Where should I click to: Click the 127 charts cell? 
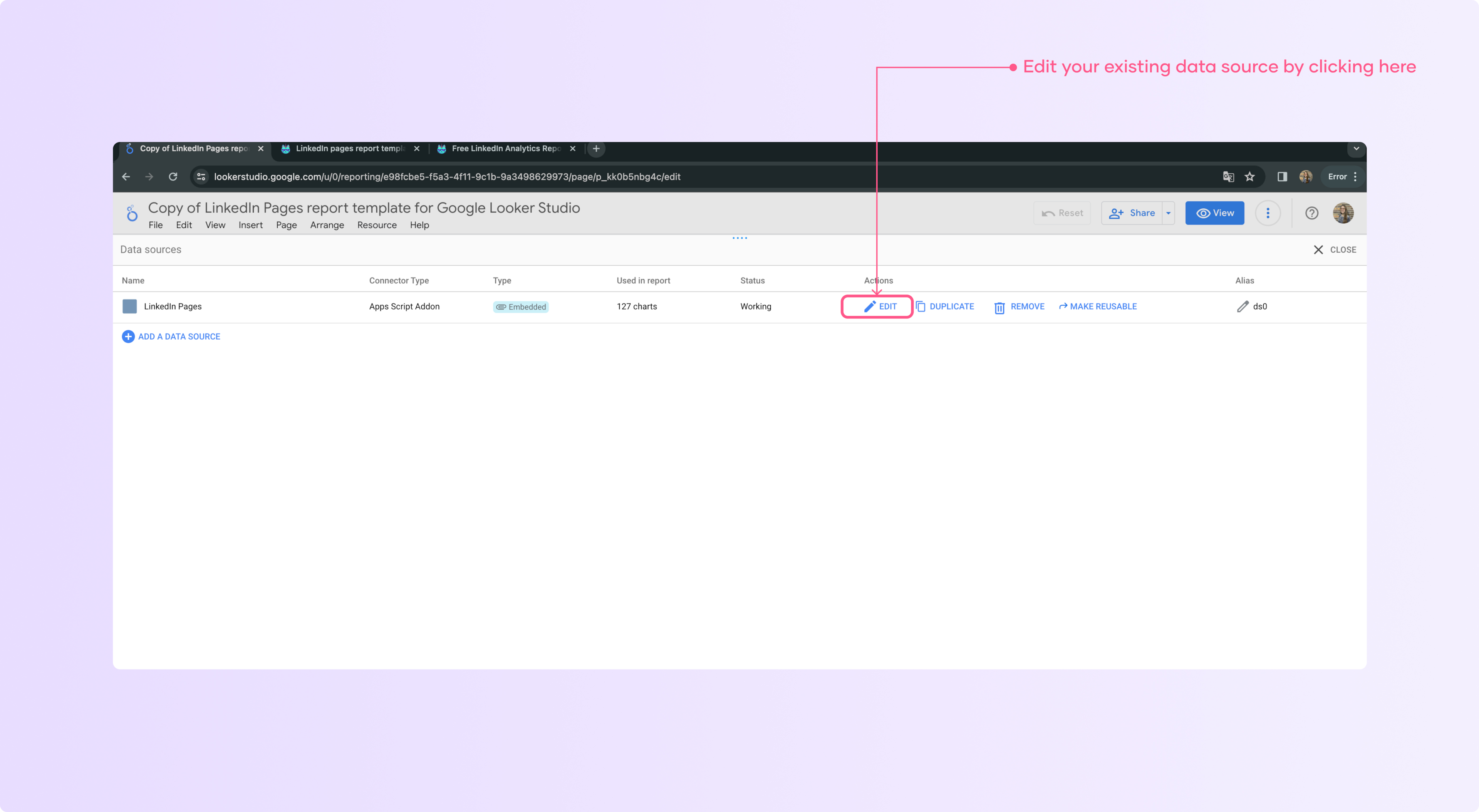(x=637, y=306)
